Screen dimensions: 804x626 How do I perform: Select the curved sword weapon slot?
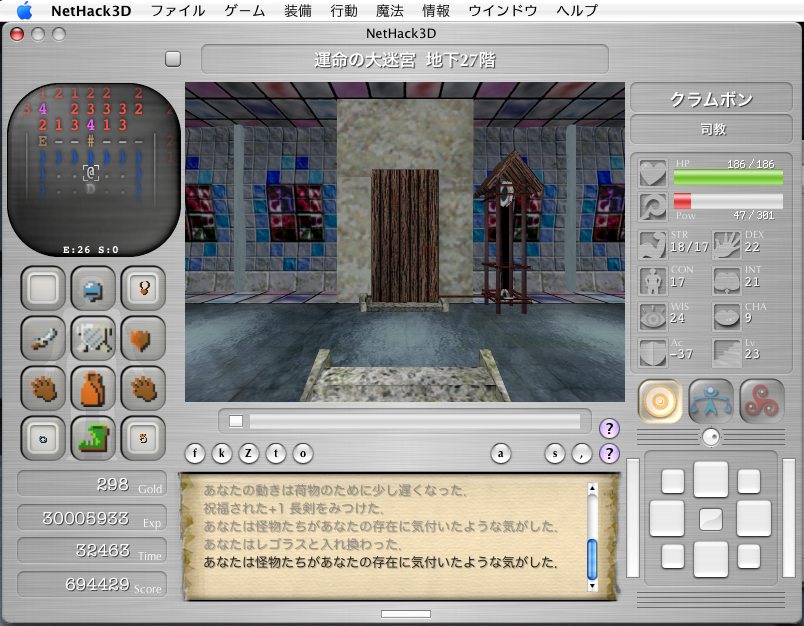tap(43, 338)
